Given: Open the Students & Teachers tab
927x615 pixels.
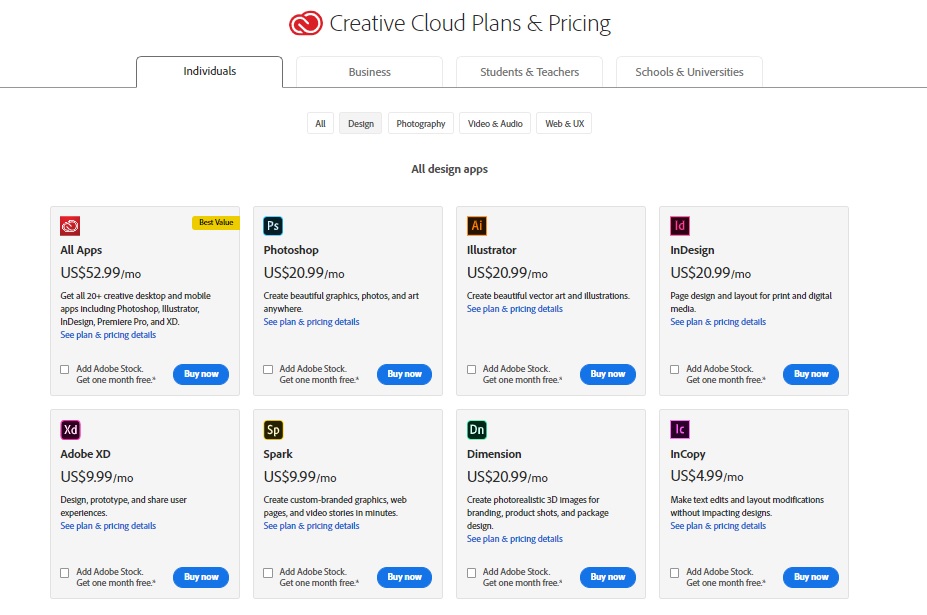Looking at the screenshot, I should click(x=529, y=72).
